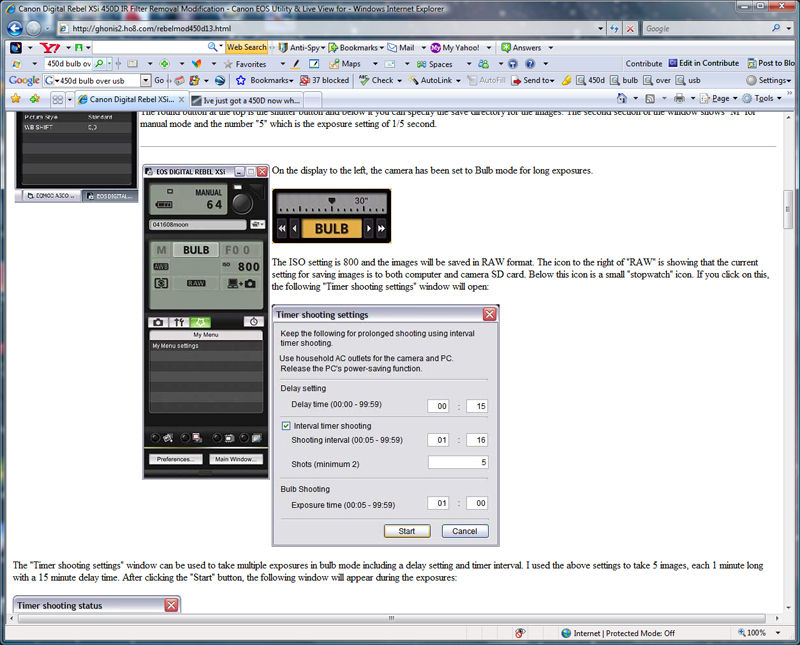Click the Main Window... button in EOS Utility
Image resolution: width=800 pixels, height=645 pixels.
236,459
